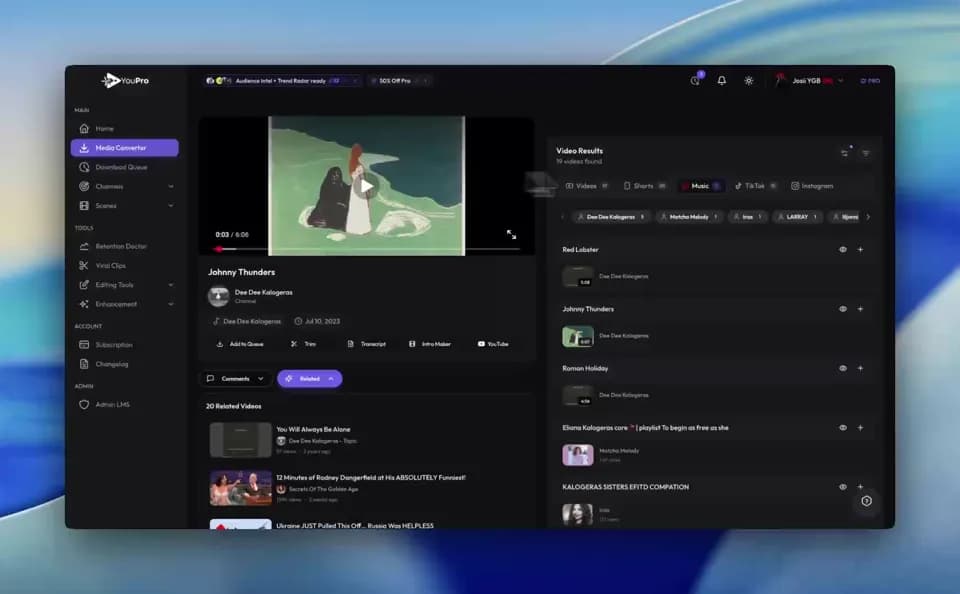960x594 pixels.
Task: Filter by Dee Dee Kalogeras chip
Action: [x=611, y=217]
